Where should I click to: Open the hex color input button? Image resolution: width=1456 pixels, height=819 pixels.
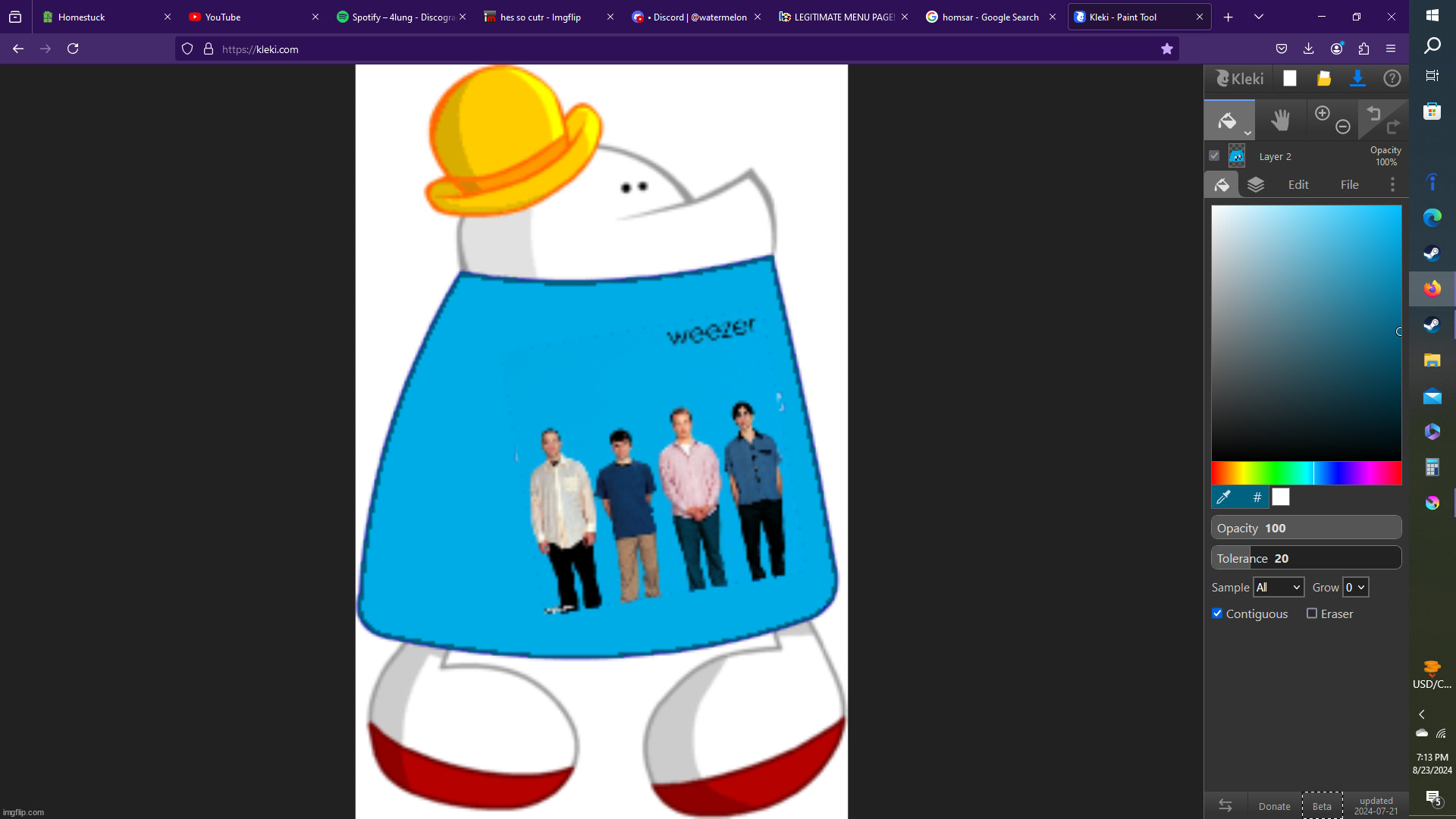[x=1257, y=497]
